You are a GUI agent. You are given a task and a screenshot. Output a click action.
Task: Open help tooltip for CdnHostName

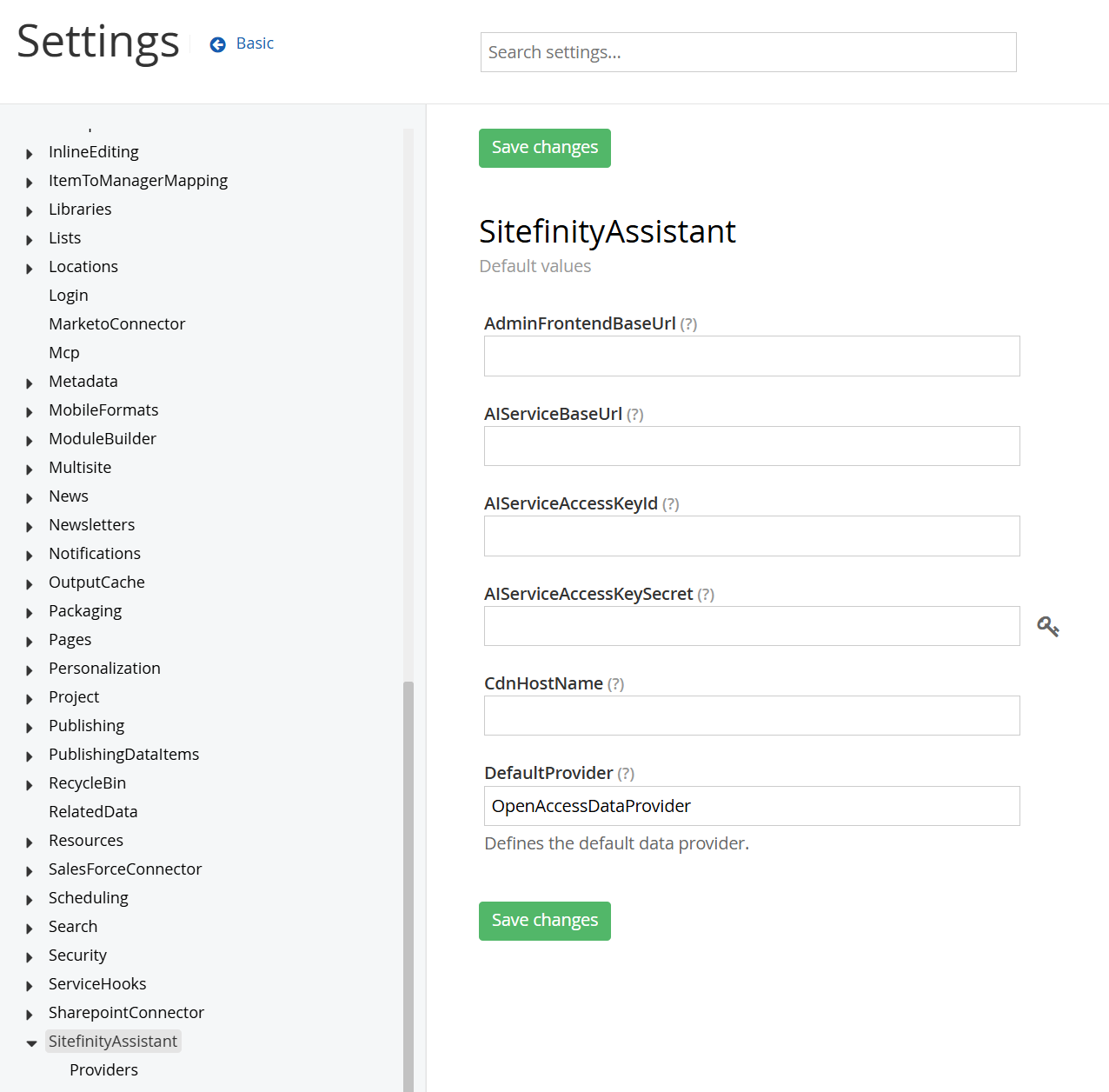tap(615, 684)
